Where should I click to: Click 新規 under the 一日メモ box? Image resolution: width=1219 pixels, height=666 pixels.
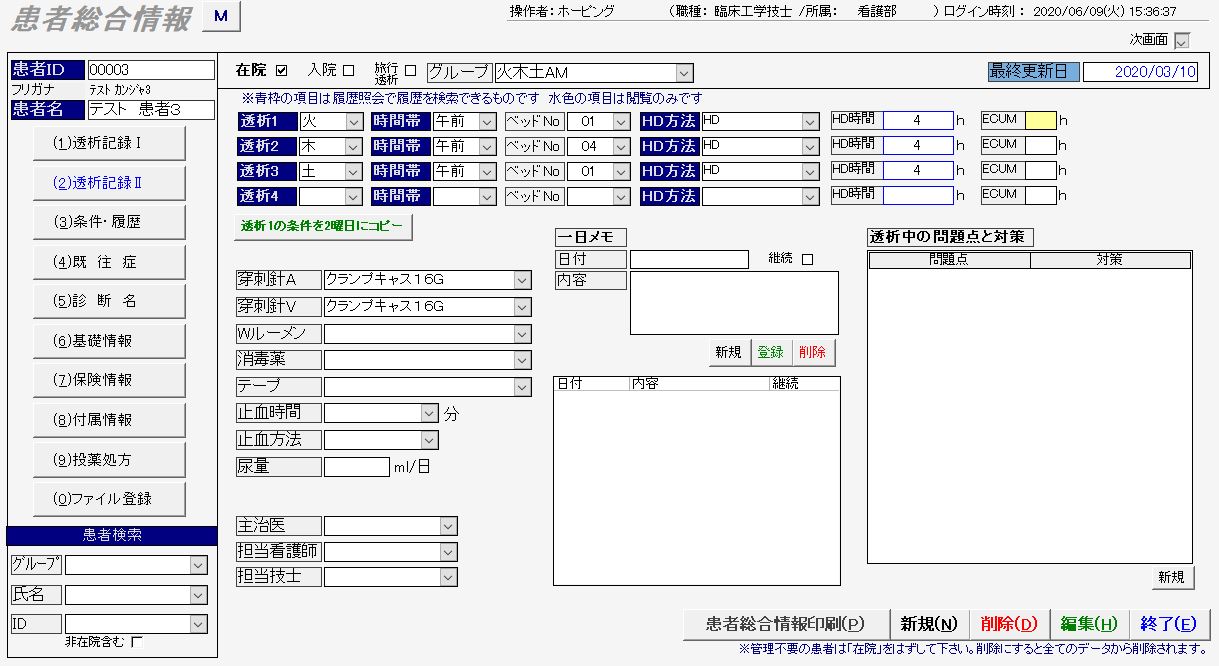tap(729, 352)
